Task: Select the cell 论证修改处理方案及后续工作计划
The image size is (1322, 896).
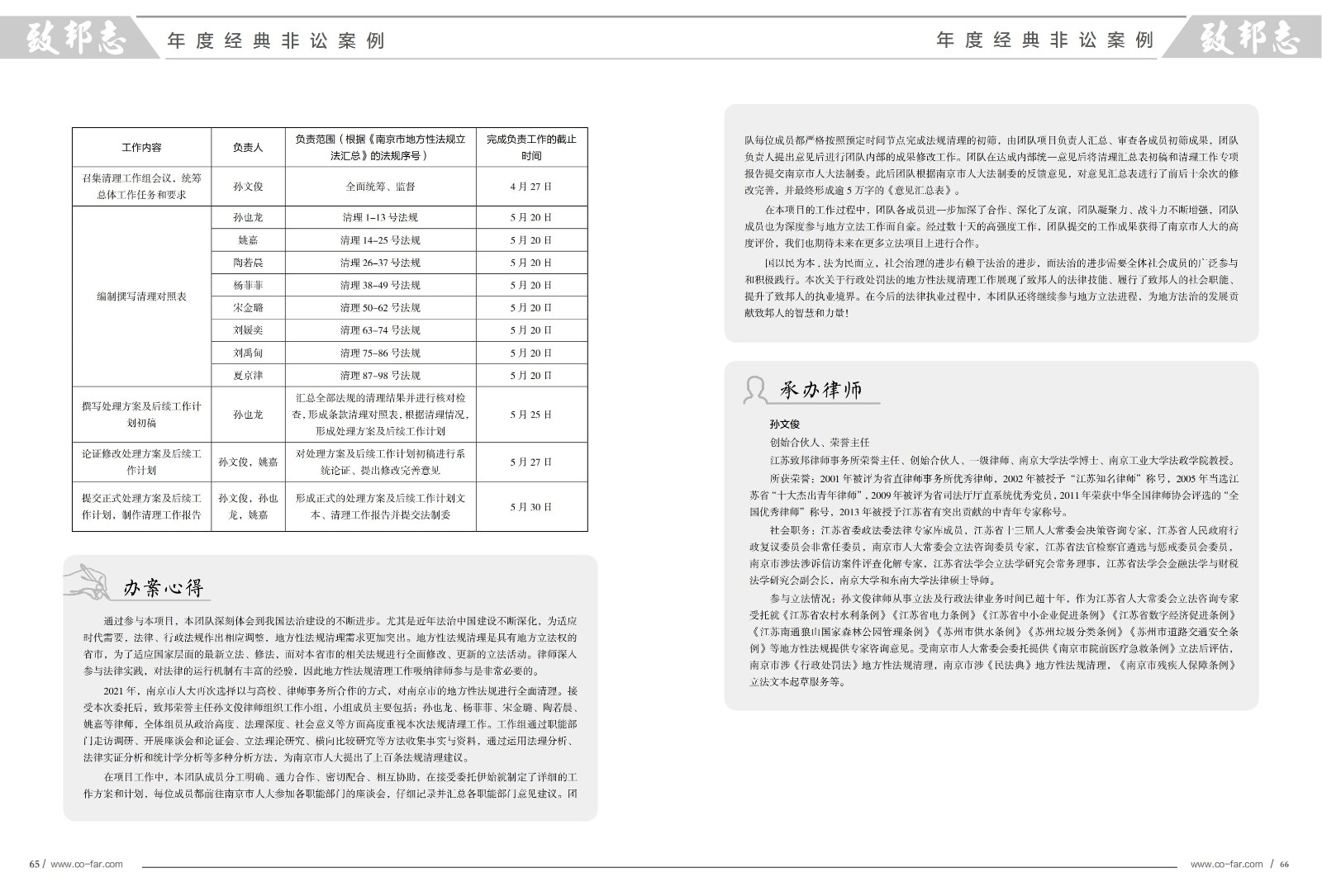Action: click(x=141, y=462)
